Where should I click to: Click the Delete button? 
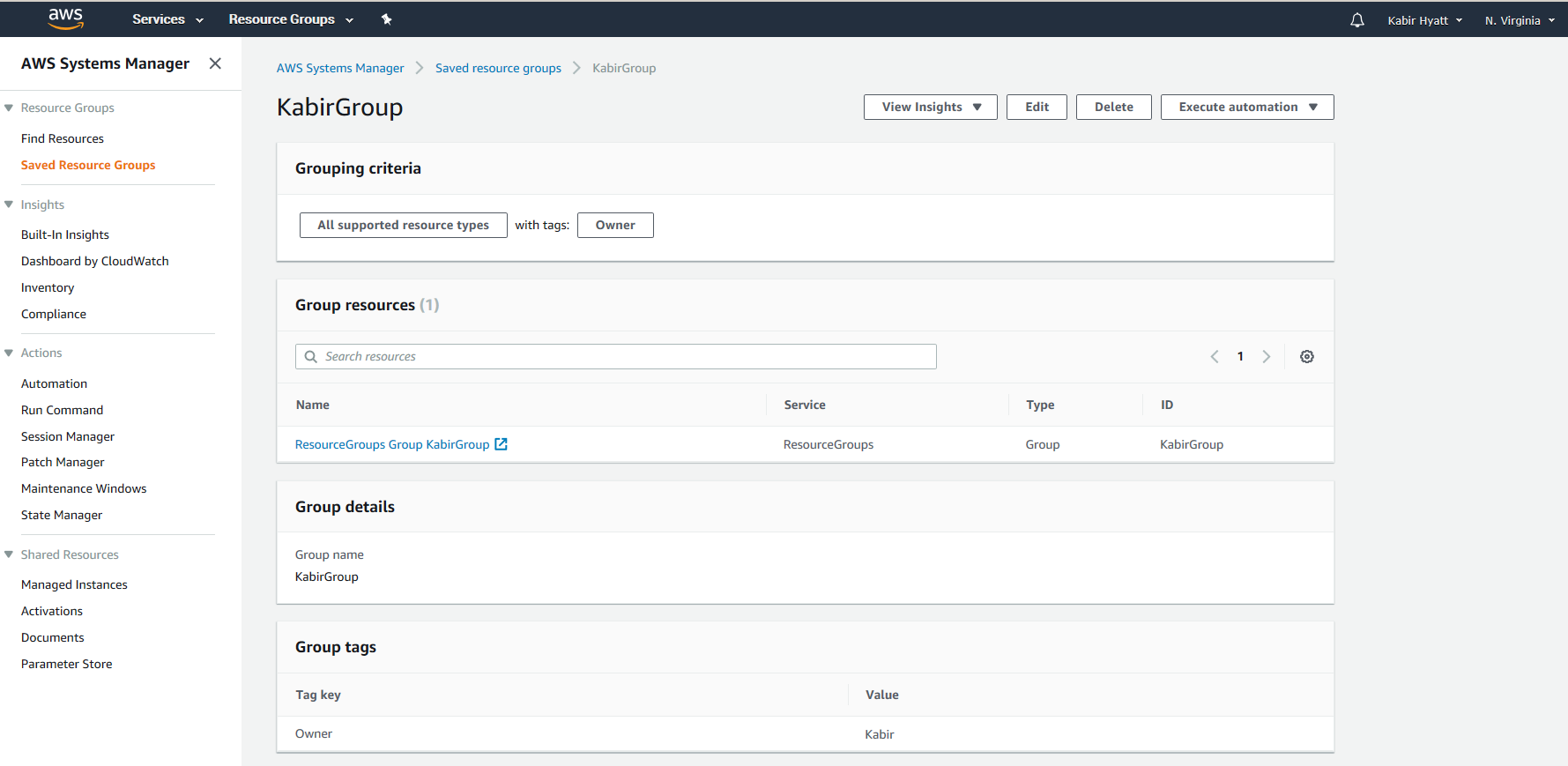point(1114,107)
